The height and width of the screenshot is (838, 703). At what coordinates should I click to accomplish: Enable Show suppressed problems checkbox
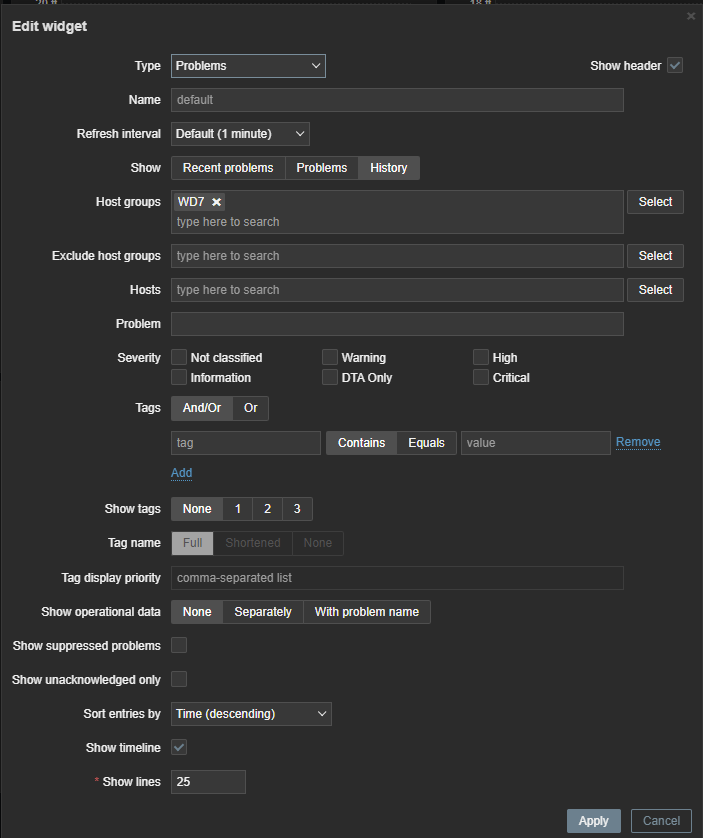click(x=179, y=646)
